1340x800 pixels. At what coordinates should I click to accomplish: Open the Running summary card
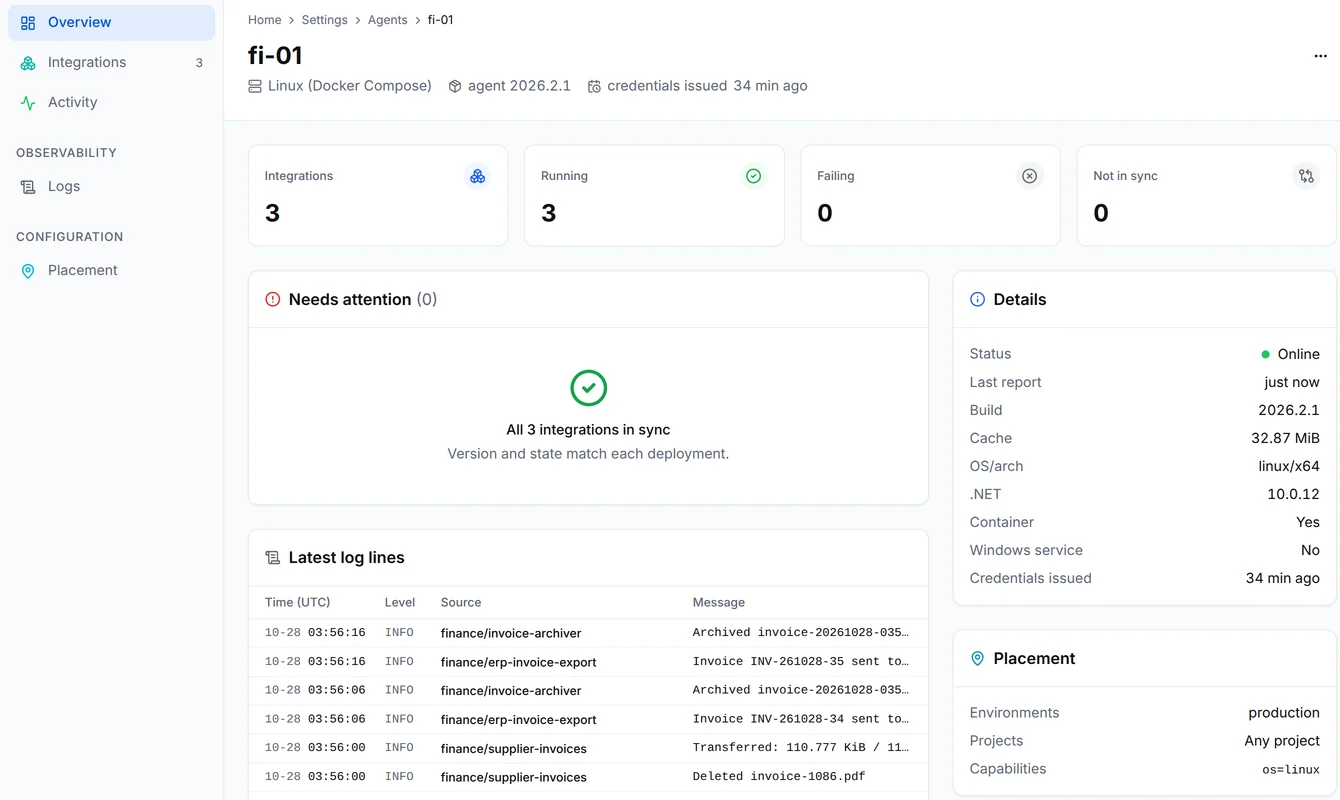[654, 196]
